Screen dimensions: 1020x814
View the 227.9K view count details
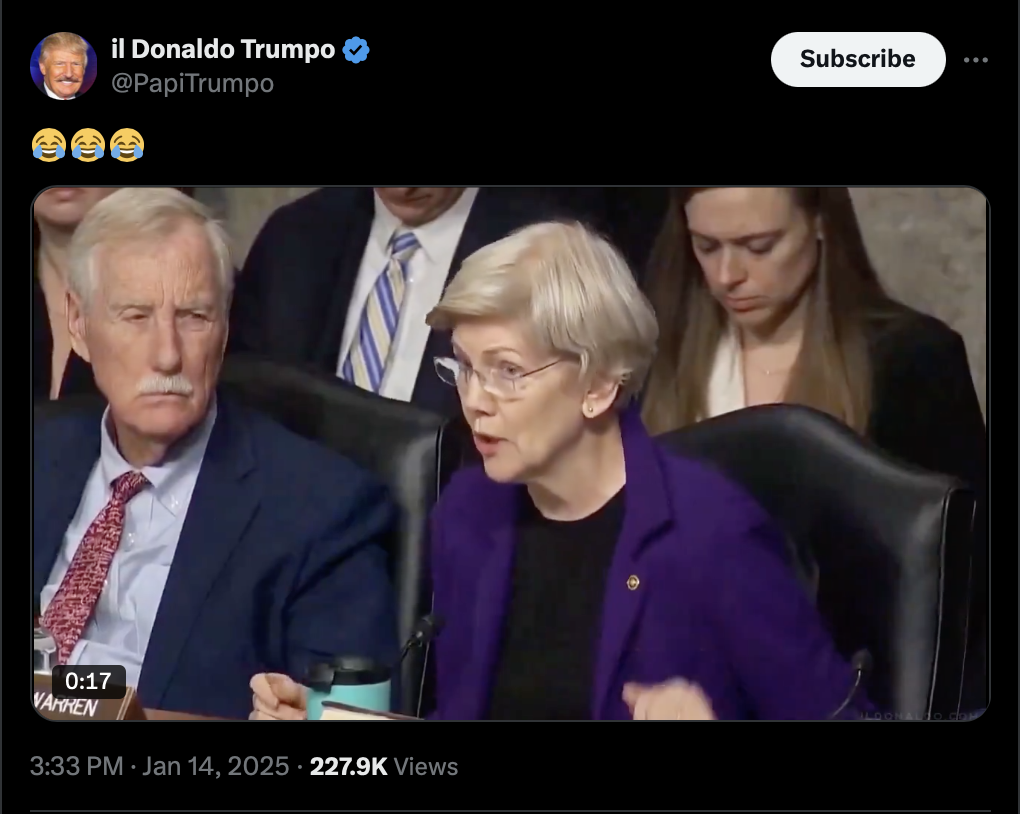point(348,767)
